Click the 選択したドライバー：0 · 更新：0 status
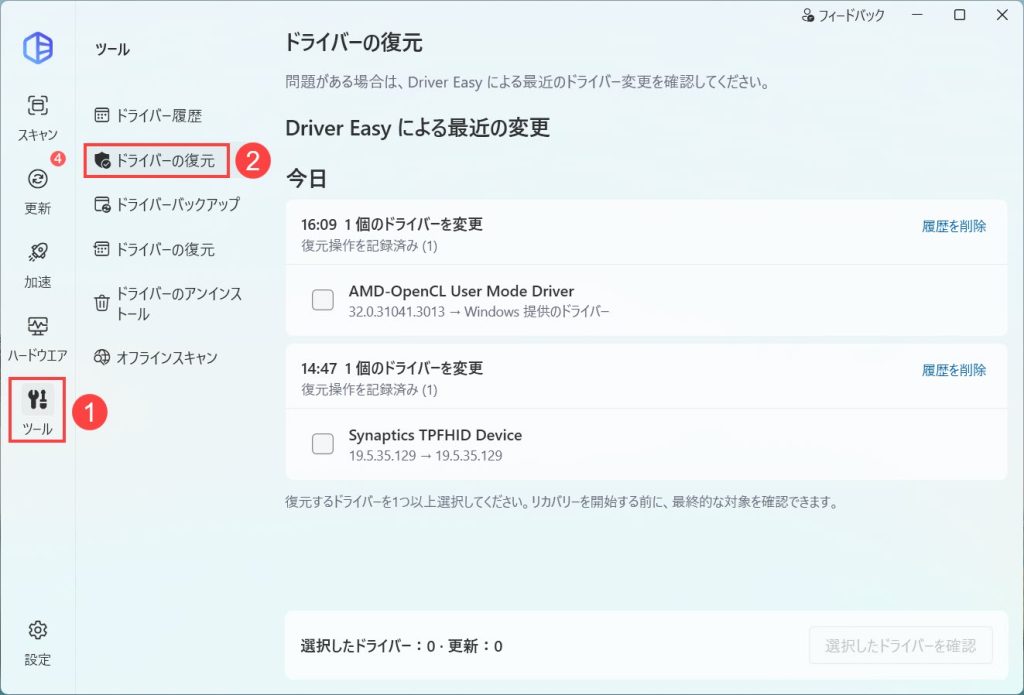Viewport: 1024px width, 695px height. tap(402, 646)
